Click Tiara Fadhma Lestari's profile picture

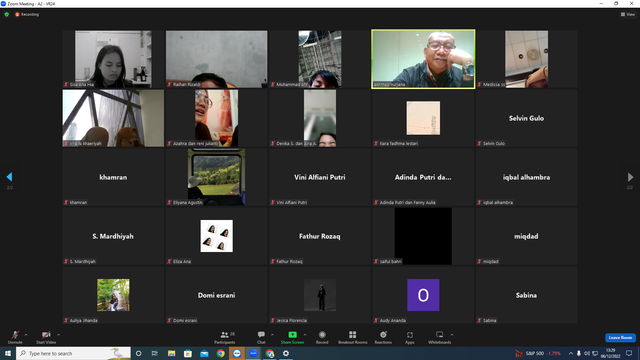tap(423, 118)
